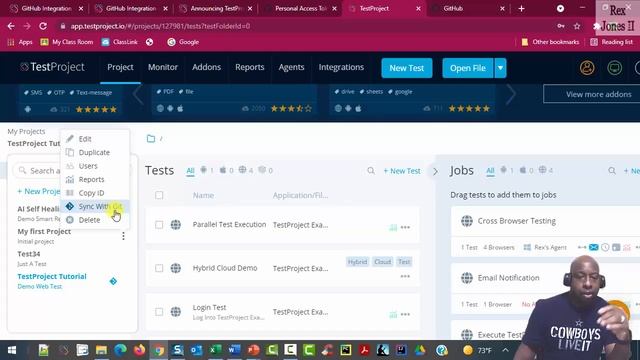Click the globe icon of Cross Browser Testing job
Viewport: 640px width, 360px height.
467,221
